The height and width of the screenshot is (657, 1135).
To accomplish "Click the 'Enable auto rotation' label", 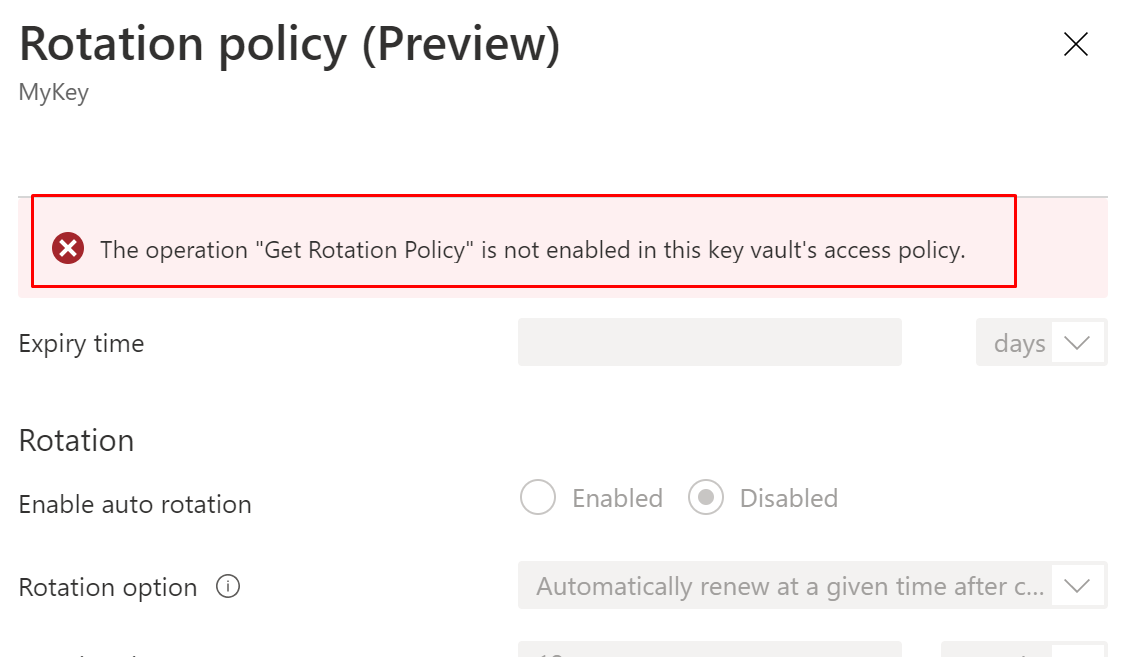I will (x=135, y=504).
